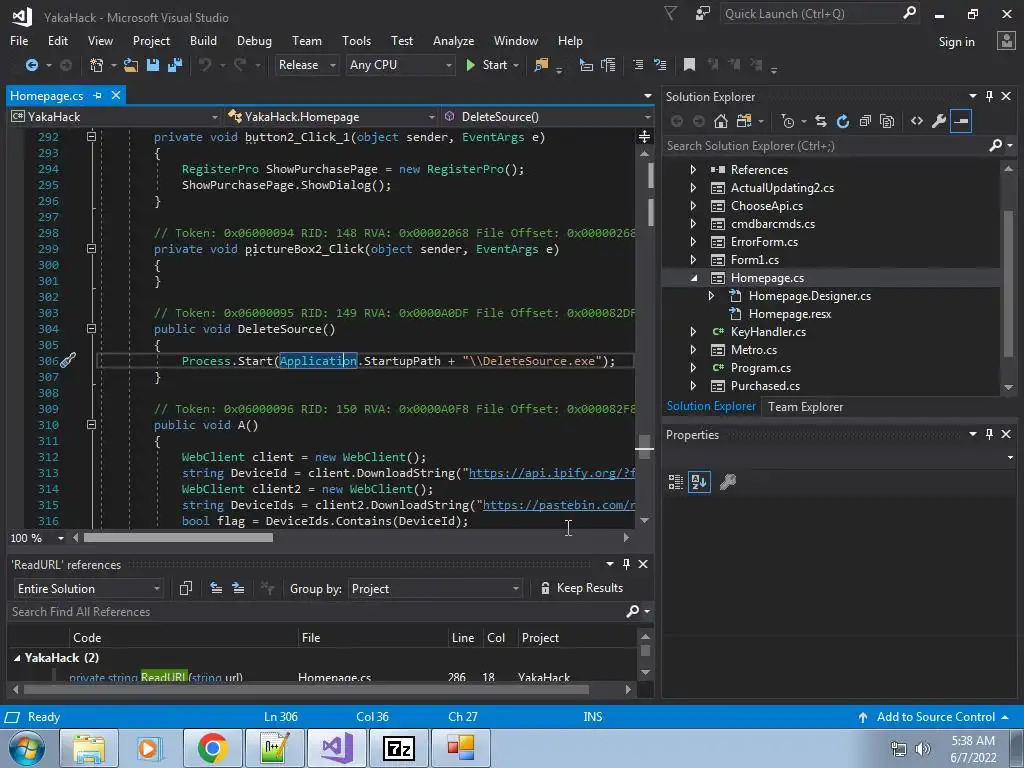Screen dimensions: 1024x768
Task: Click the New Project toolbar icon
Action: (97, 65)
